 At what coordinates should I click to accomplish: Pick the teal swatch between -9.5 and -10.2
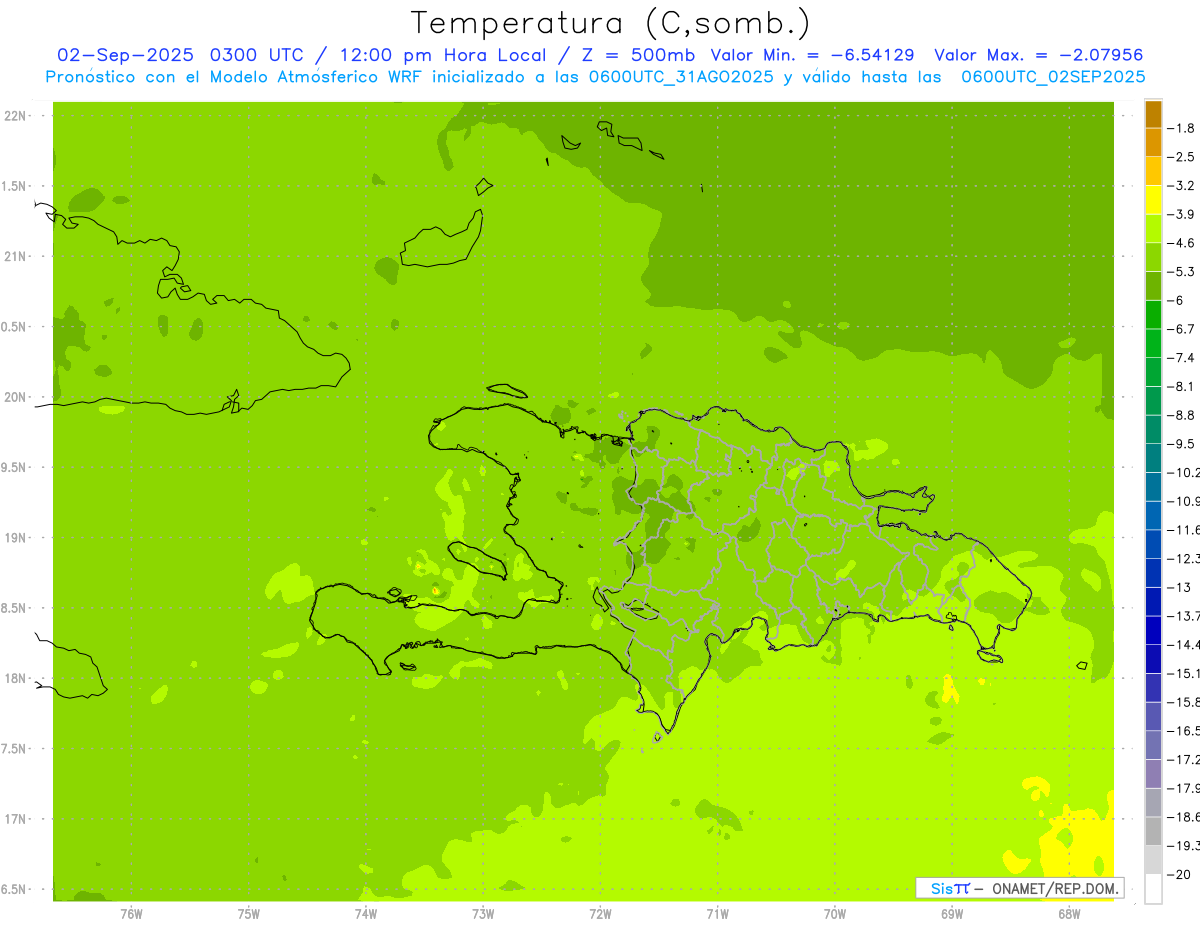tap(1153, 458)
